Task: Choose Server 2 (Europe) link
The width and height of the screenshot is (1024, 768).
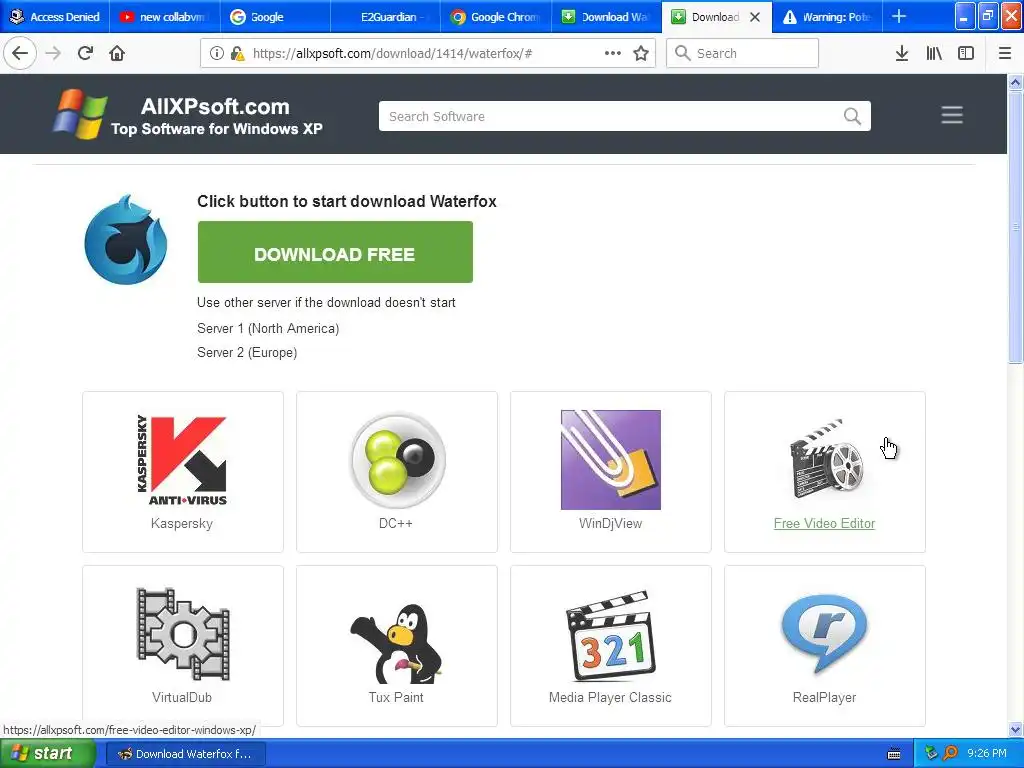Action: pyautogui.click(x=247, y=353)
